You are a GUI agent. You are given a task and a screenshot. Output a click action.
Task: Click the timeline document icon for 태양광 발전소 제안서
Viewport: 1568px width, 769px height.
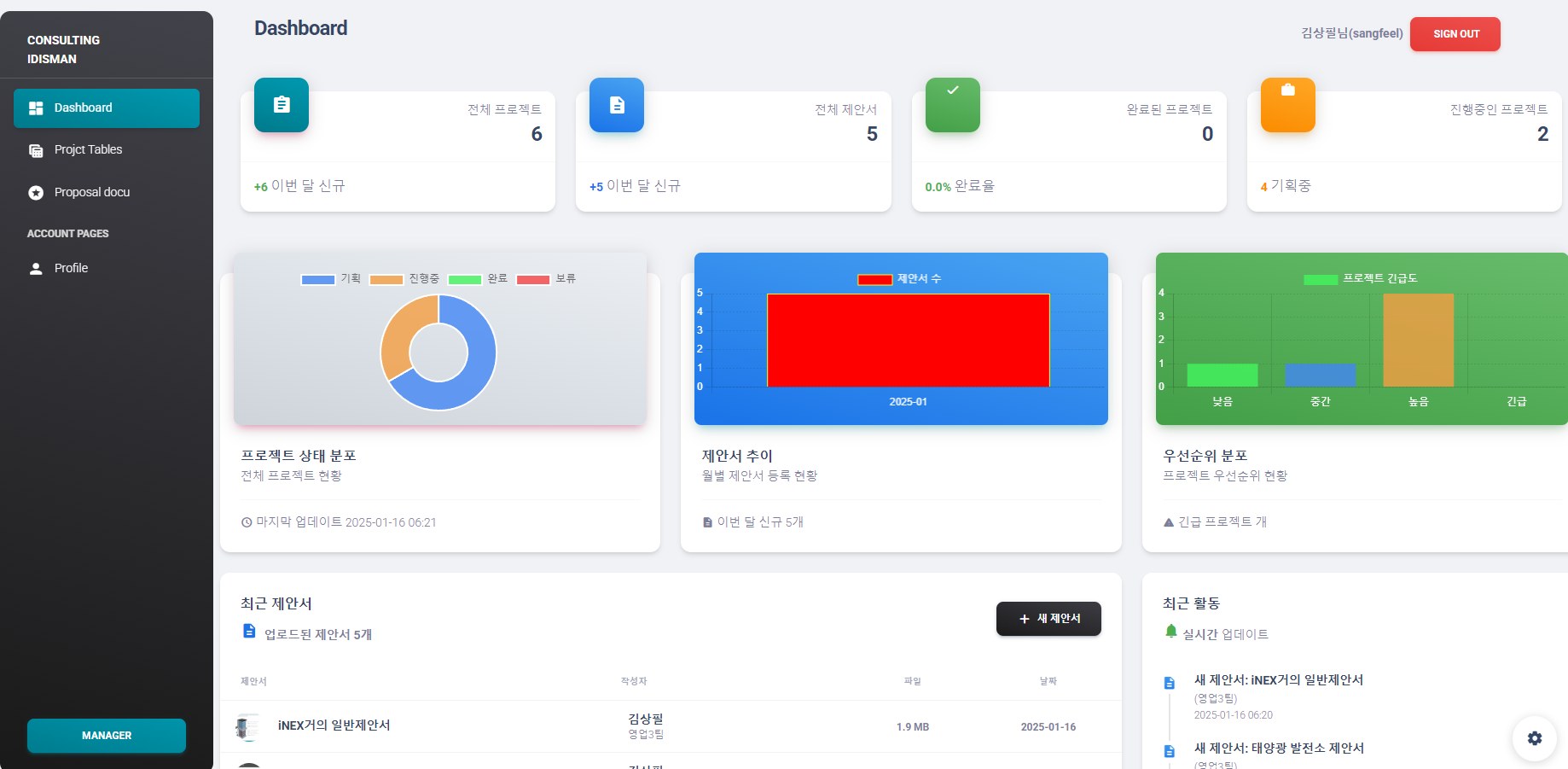click(x=1170, y=751)
